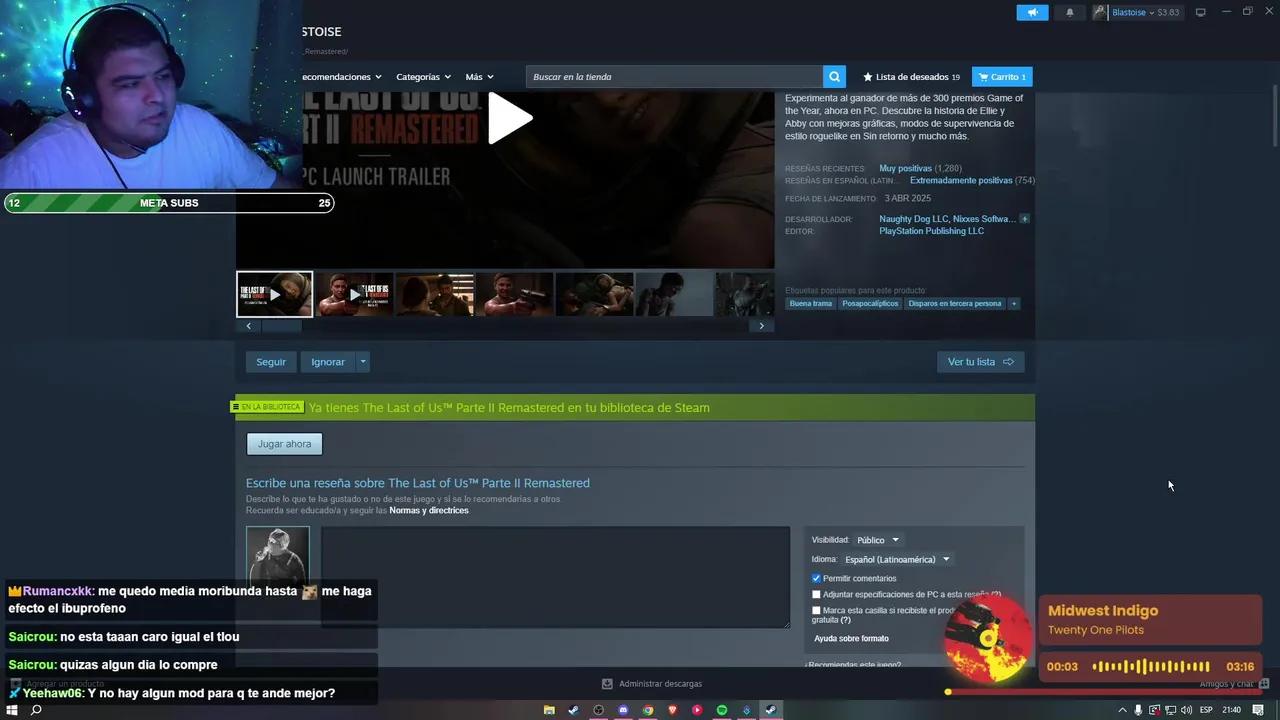Click the Ignorar button
Image resolution: width=1280 pixels, height=720 pixels.
click(x=327, y=362)
